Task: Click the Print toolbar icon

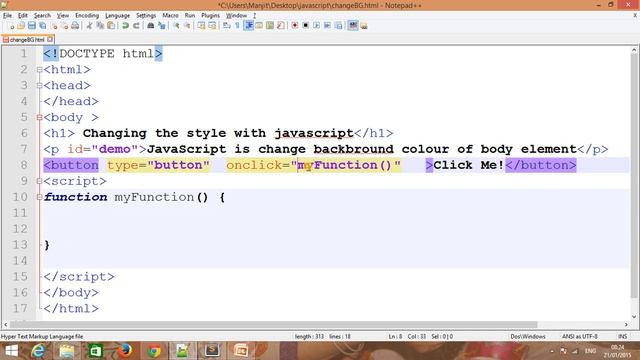Action: [x=75, y=26]
